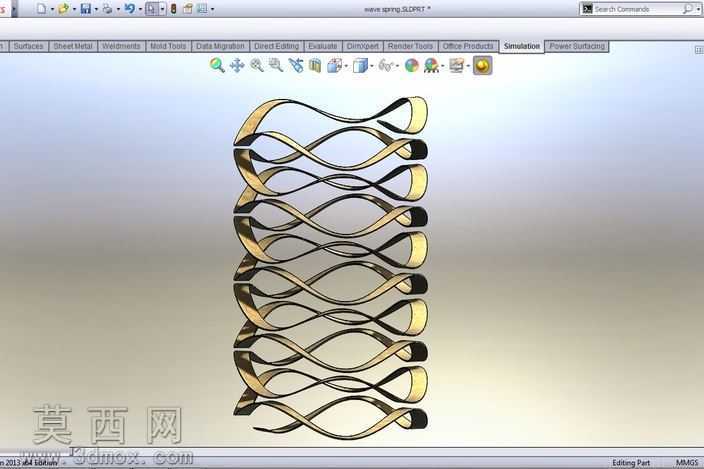Open a file with the Open icon
The image size is (704, 469).
point(63,9)
